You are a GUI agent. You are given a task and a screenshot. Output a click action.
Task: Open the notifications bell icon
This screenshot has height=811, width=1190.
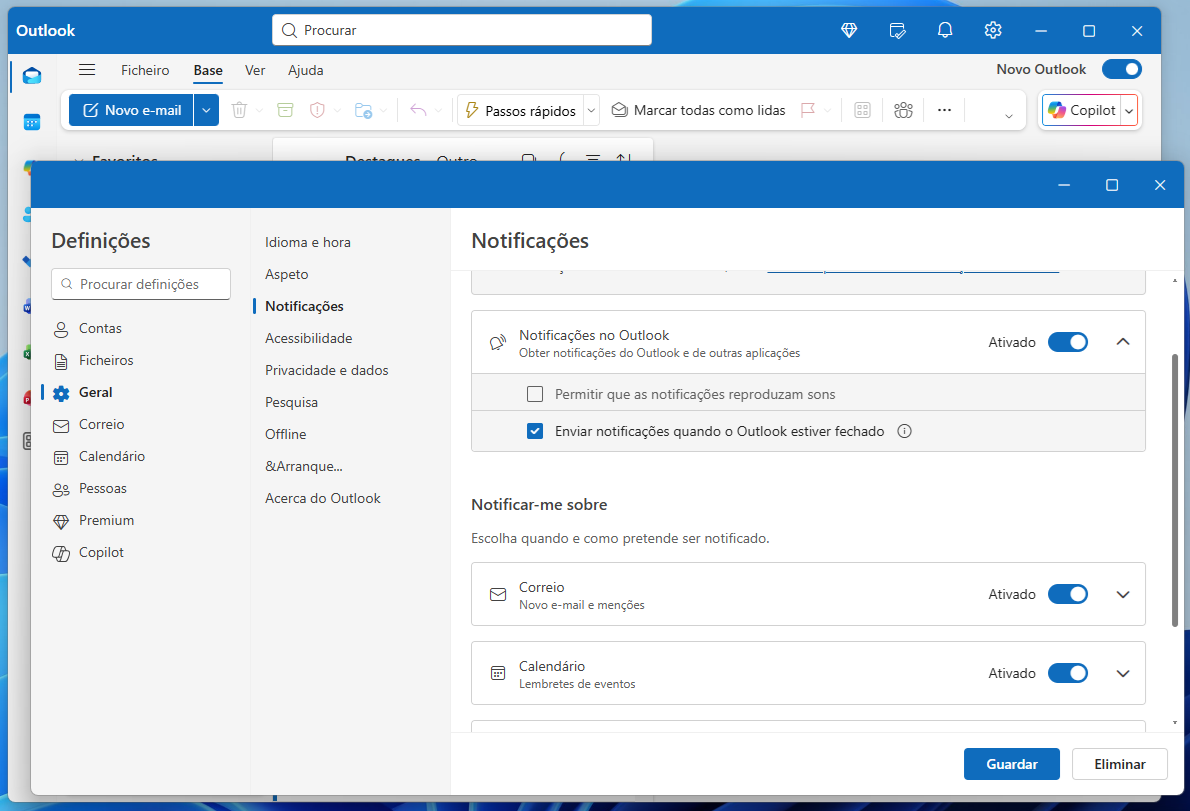(945, 31)
